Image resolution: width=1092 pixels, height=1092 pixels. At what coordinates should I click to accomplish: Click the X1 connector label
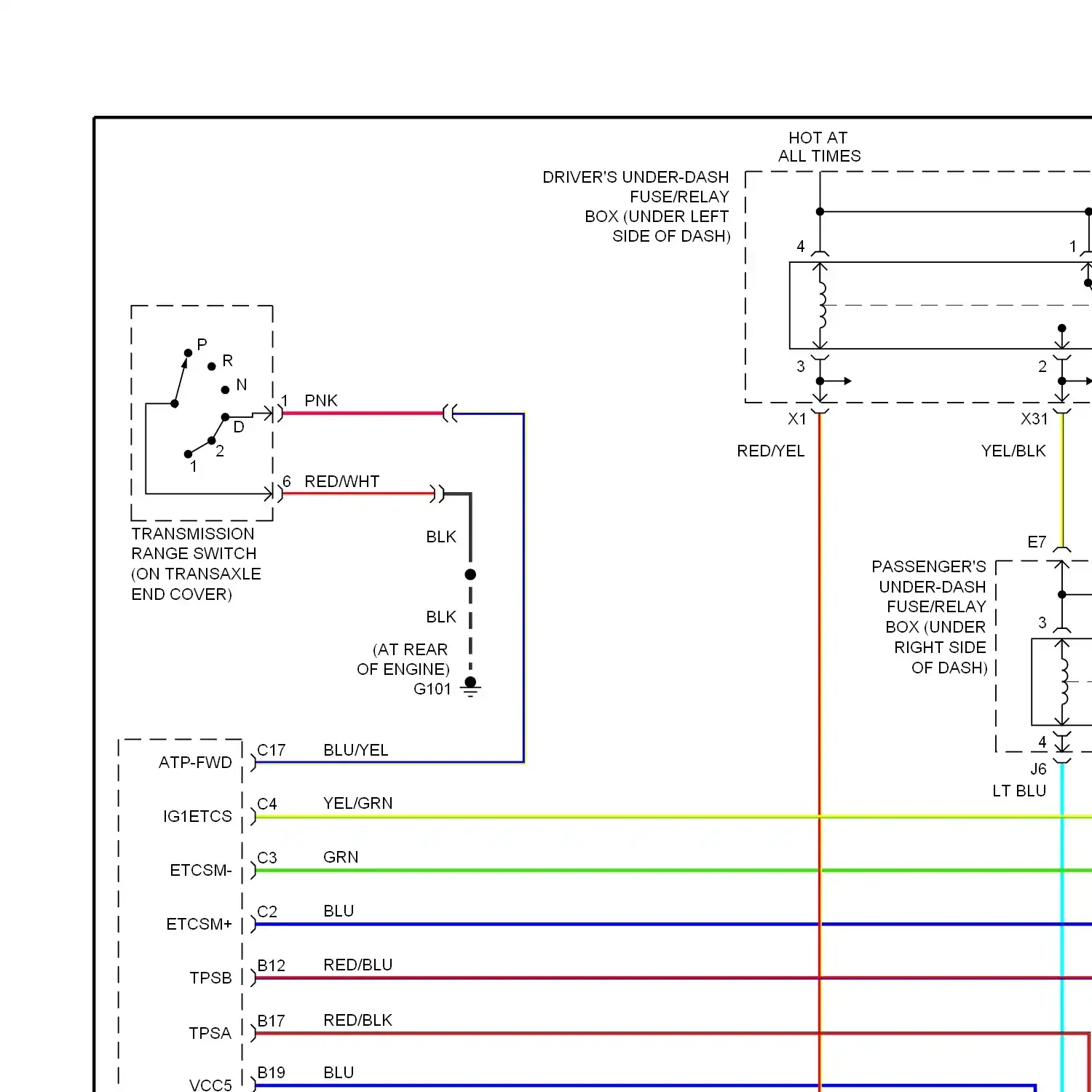click(797, 419)
